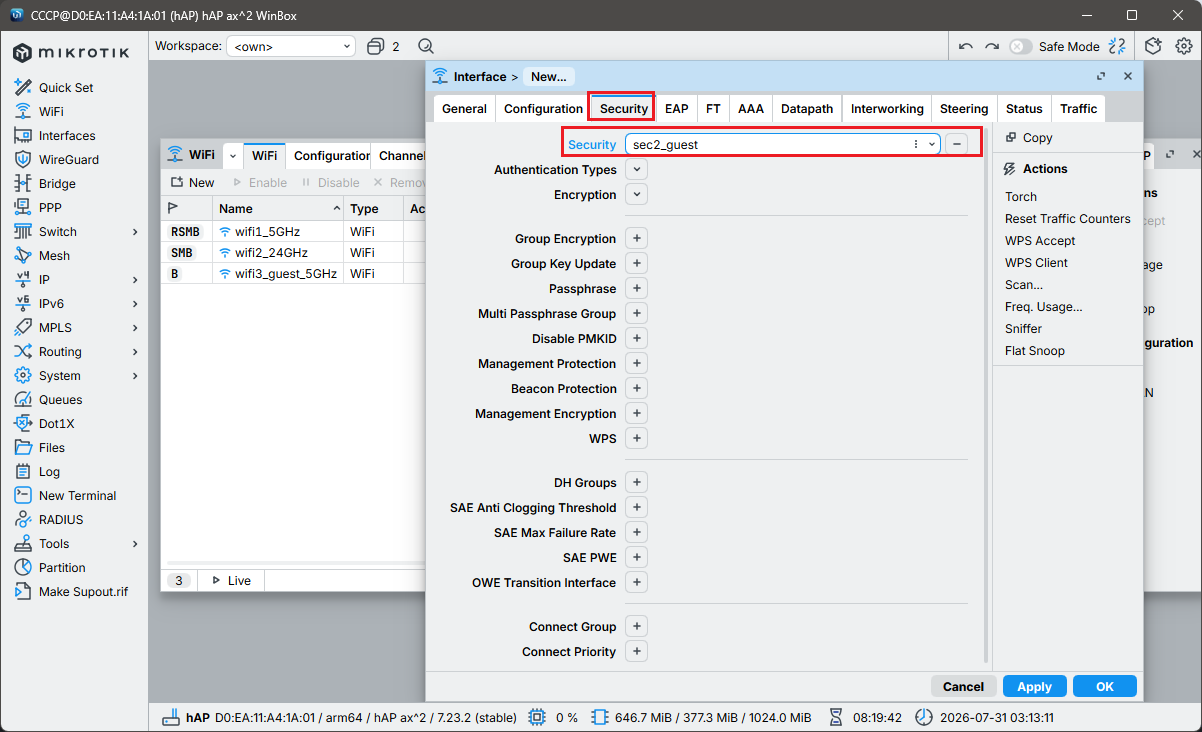Switch to the Traffic tab

click(1078, 109)
